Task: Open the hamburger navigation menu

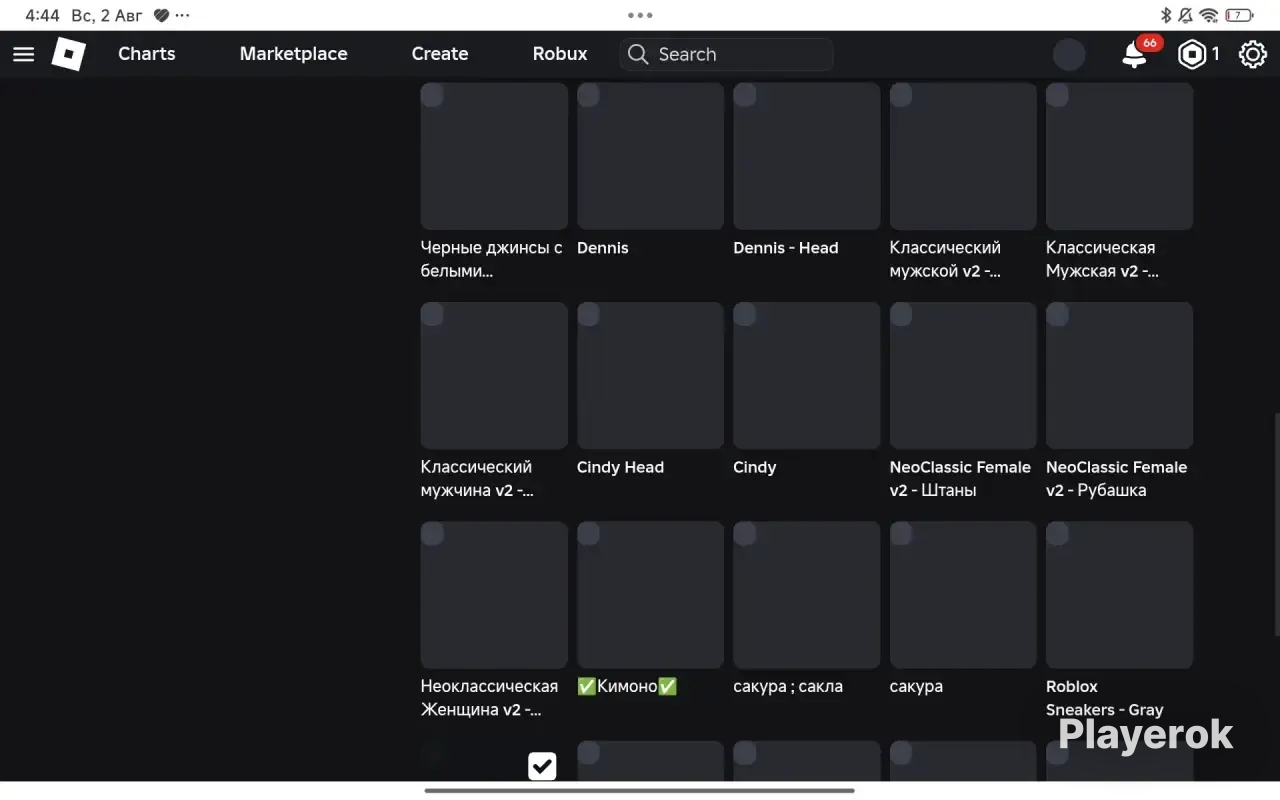Action: pos(23,54)
